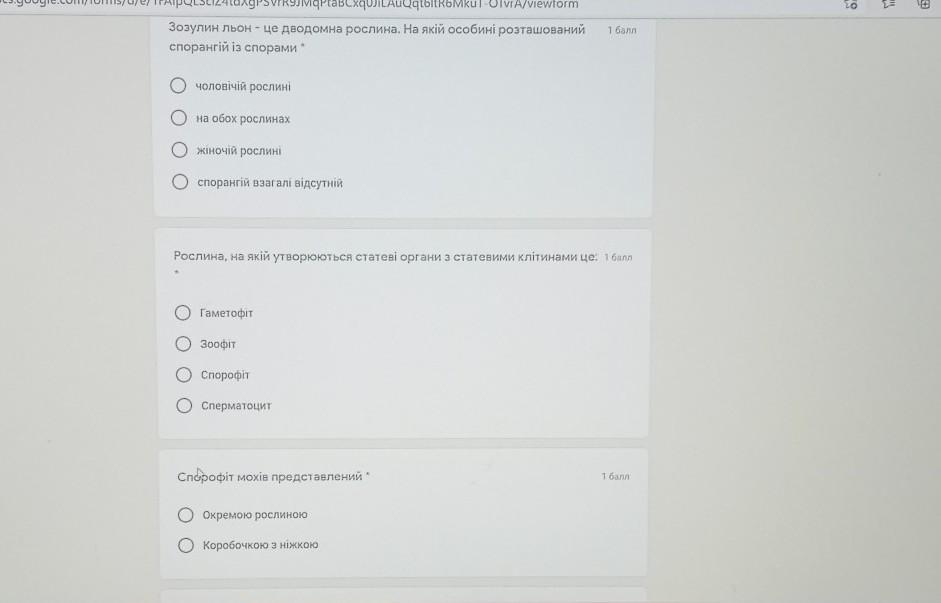Select the 'Зоофіт' radio option
The image size is (941, 603).
(183, 344)
